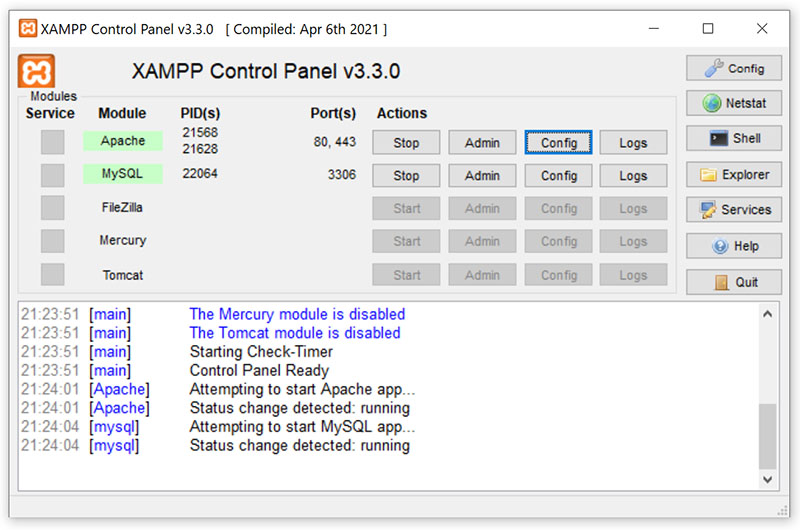The height and width of the screenshot is (530, 800).
Task: Click Apache PID 21628
Action: (200, 149)
